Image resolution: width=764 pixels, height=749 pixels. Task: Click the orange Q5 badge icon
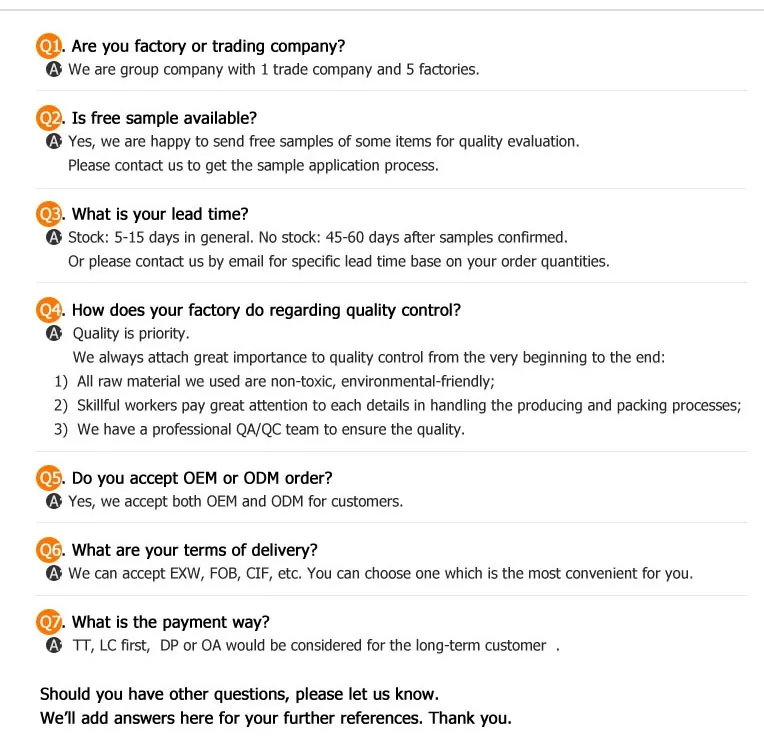pyautogui.click(x=50, y=478)
